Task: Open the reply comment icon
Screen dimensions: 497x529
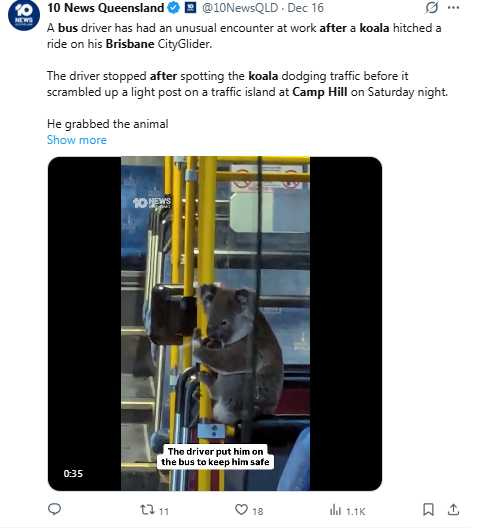Action: pyautogui.click(x=54, y=509)
